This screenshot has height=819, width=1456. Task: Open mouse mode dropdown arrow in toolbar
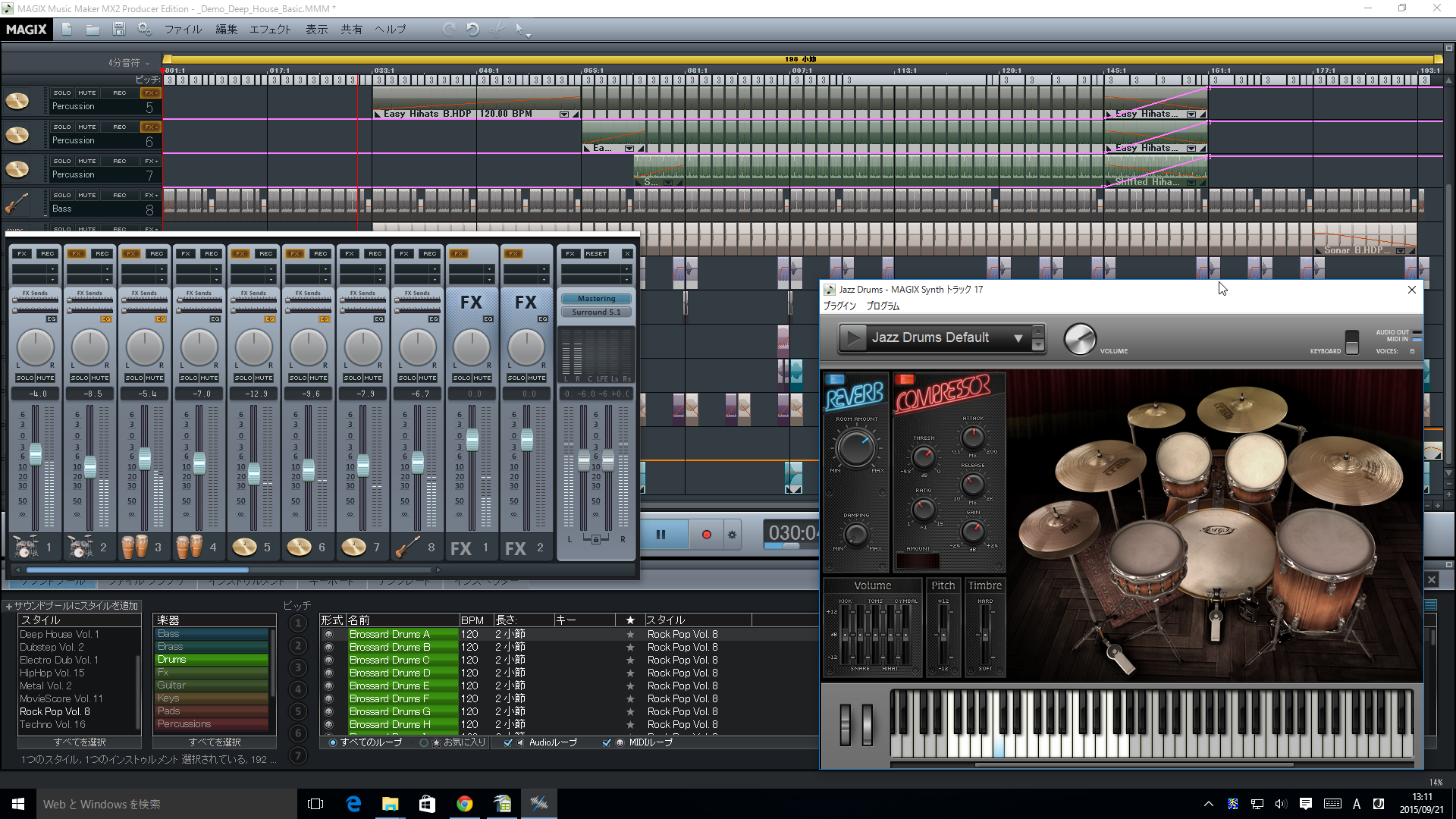[x=528, y=35]
